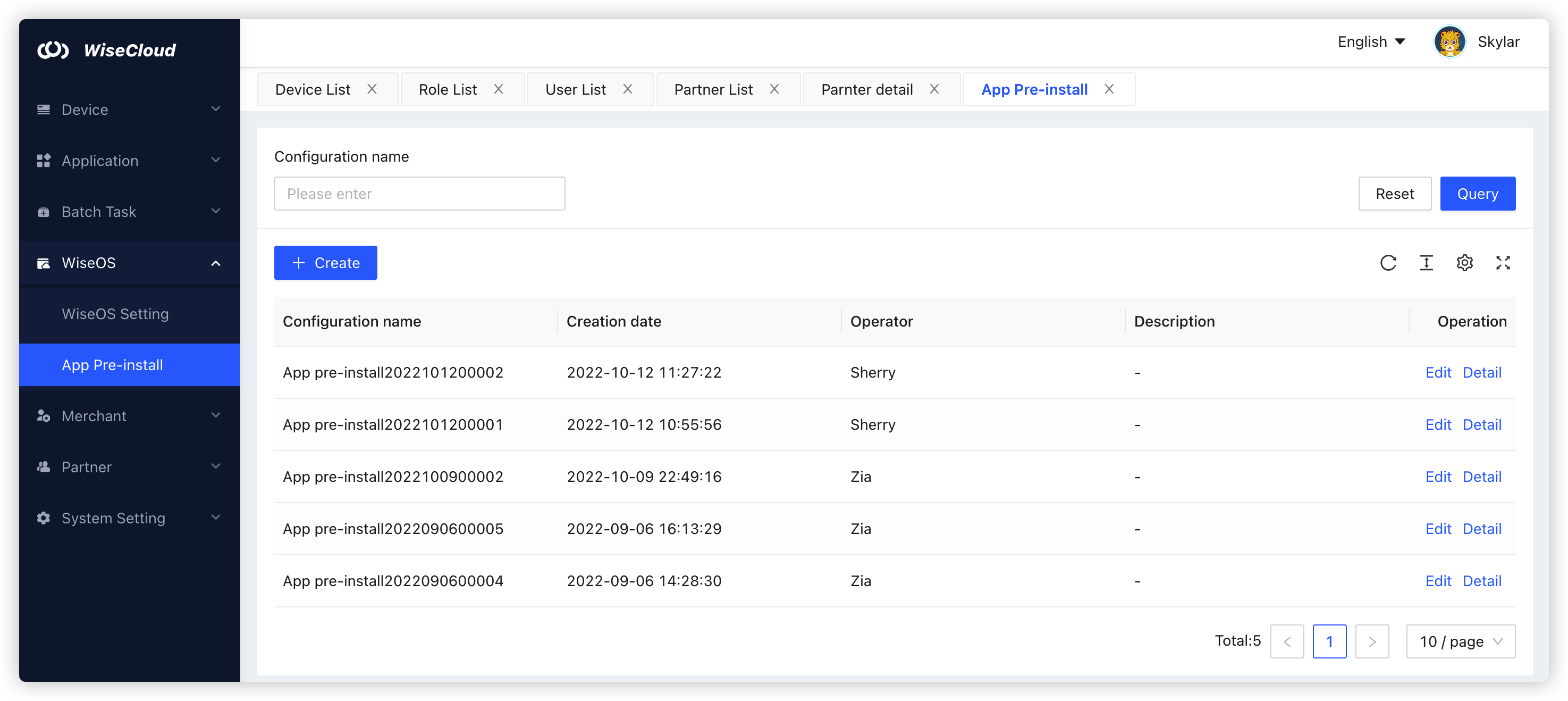Close the Role List tab
Viewport: 1568px width, 701px height.
point(499,89)
